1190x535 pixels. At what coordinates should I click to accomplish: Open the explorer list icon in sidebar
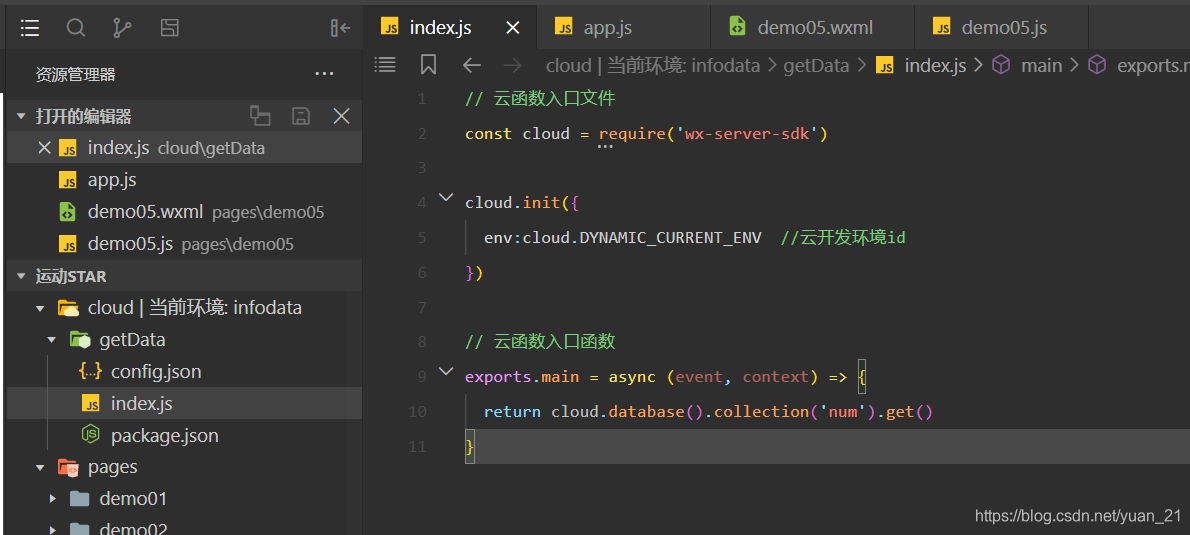[x=30, y=28]
